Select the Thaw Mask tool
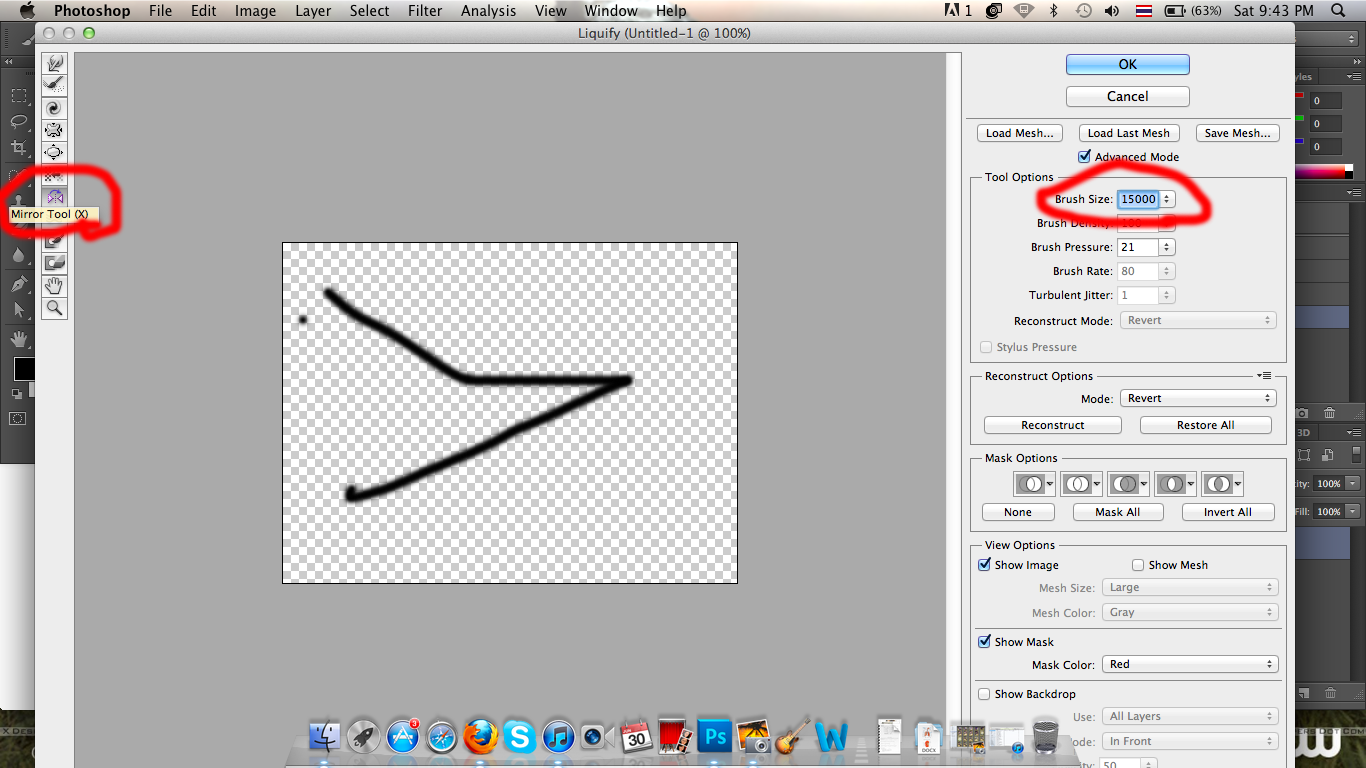 point(55,262)
